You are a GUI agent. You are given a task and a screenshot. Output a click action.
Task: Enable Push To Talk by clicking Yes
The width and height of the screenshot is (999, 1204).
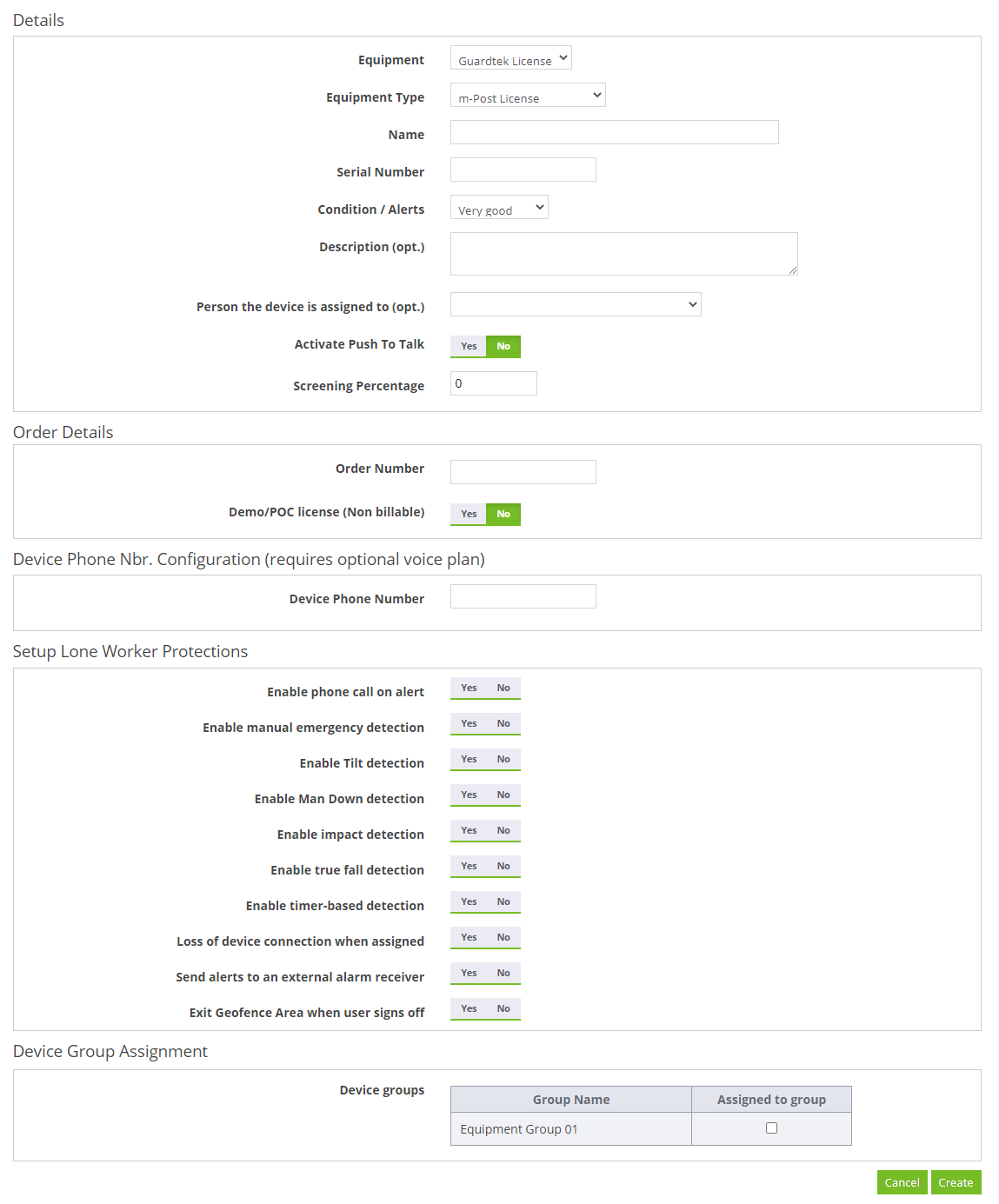469,346
